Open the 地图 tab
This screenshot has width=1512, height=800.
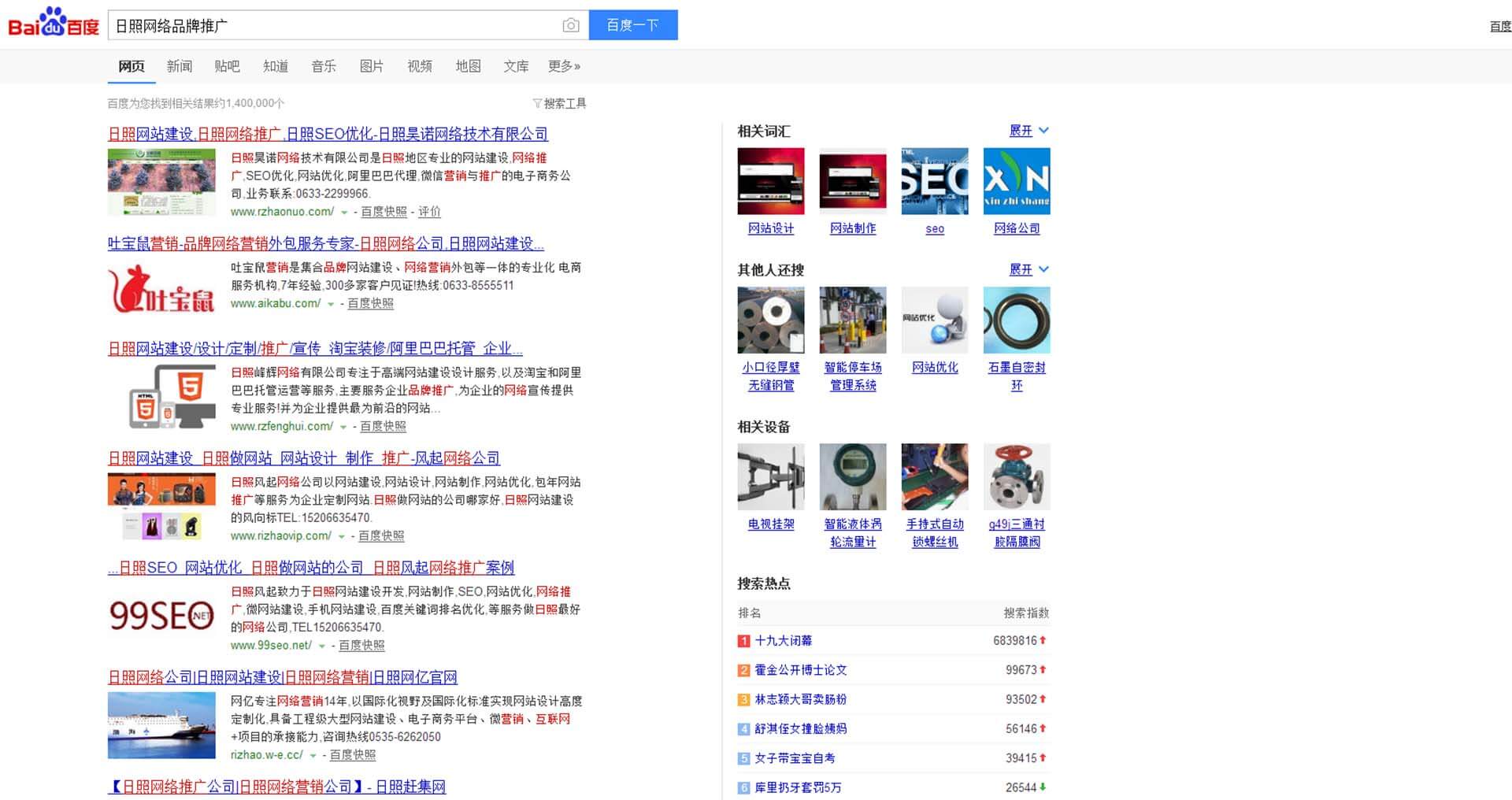pos(469,66)
